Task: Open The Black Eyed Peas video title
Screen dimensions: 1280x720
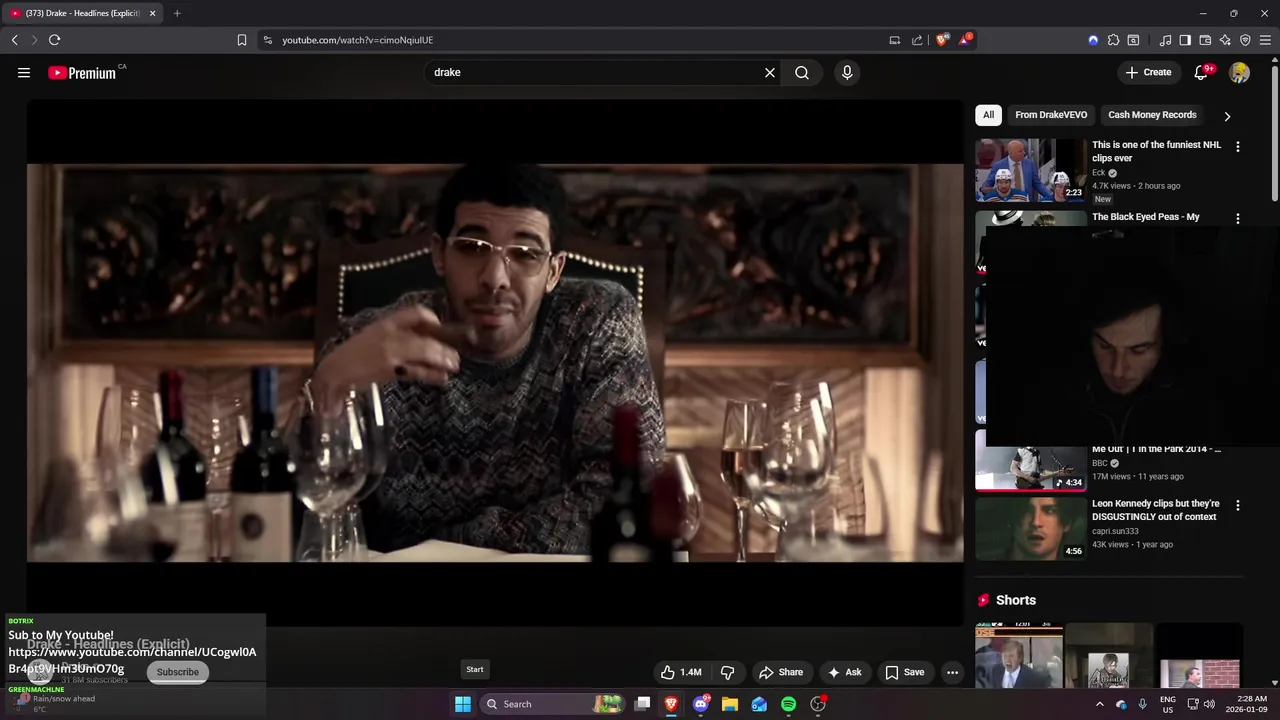Action: (1146, 217)
